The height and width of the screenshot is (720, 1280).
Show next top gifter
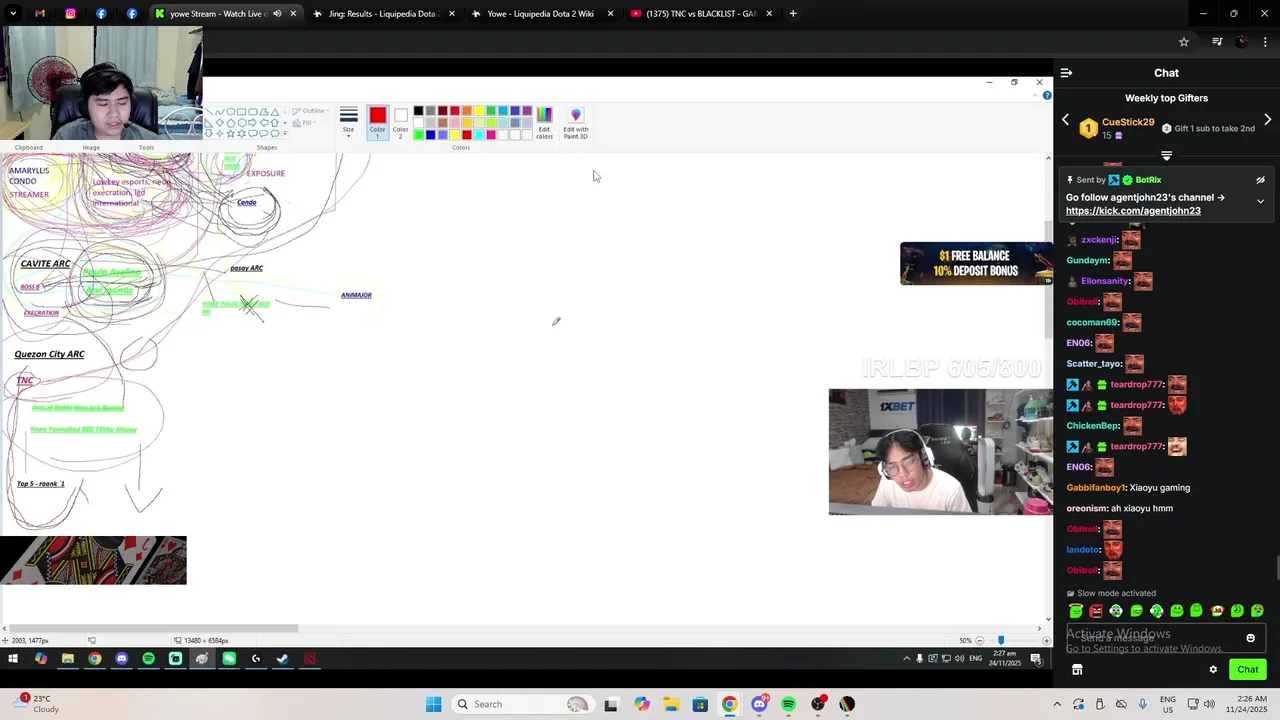tap(1268, 120)
